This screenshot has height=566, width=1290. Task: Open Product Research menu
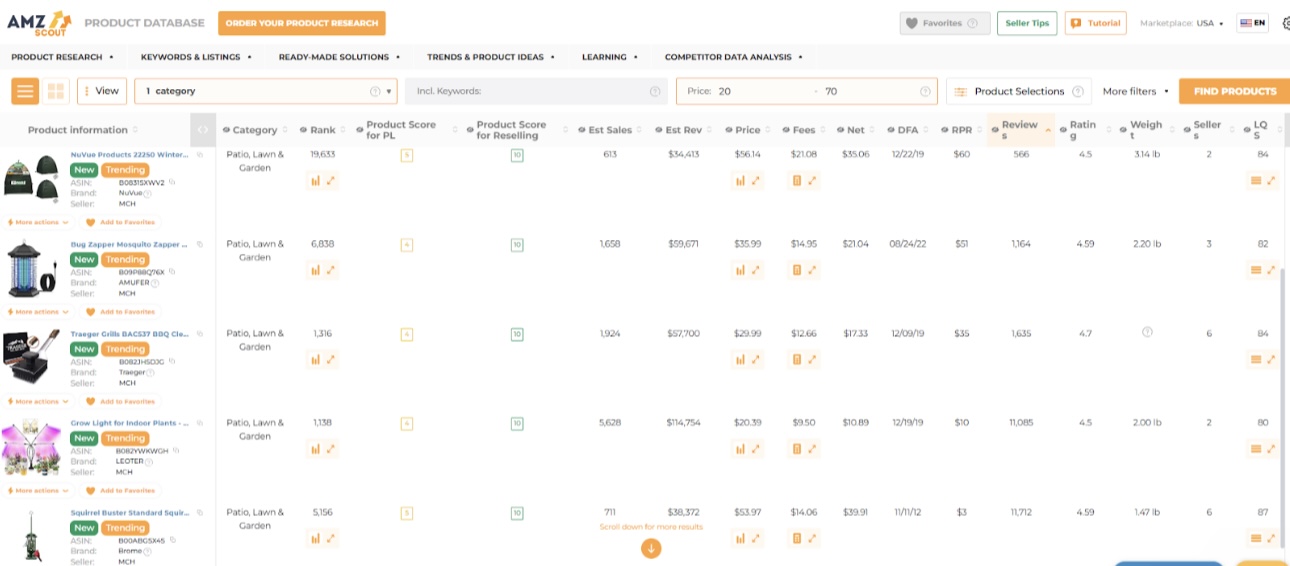point(62,57)
